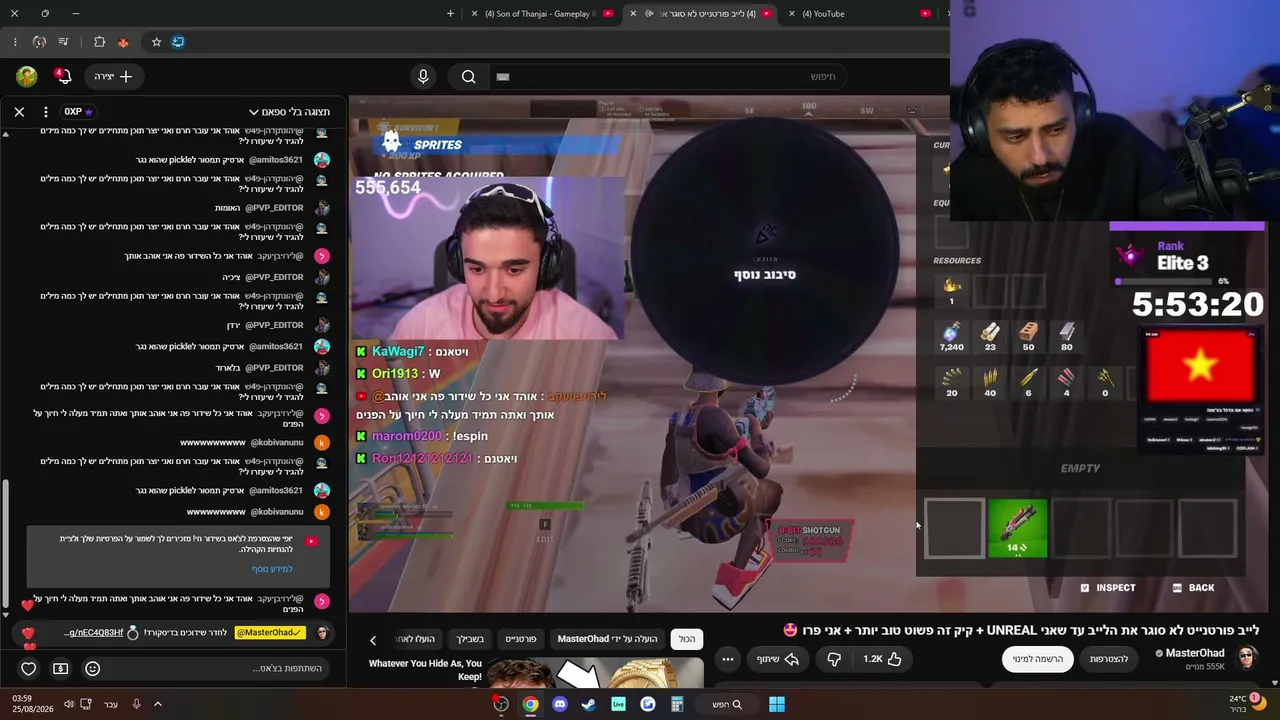This screenshot has height=720, width=1280.
Task: Send a heart reaction in chat
Action: pyautogui.click(x=28, y=668)
